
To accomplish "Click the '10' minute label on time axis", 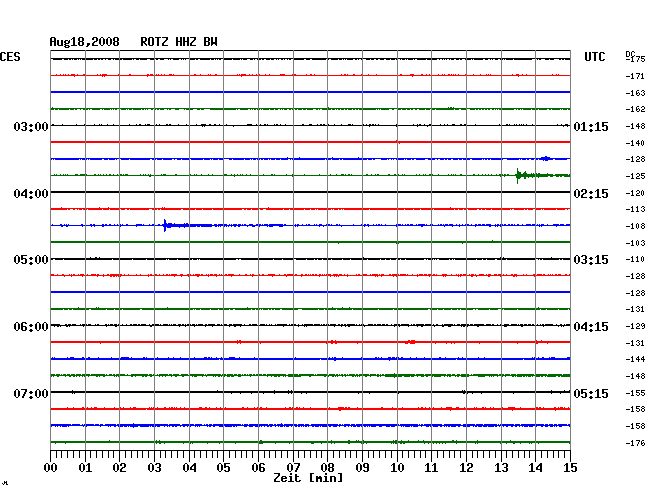I will (397, 468).
